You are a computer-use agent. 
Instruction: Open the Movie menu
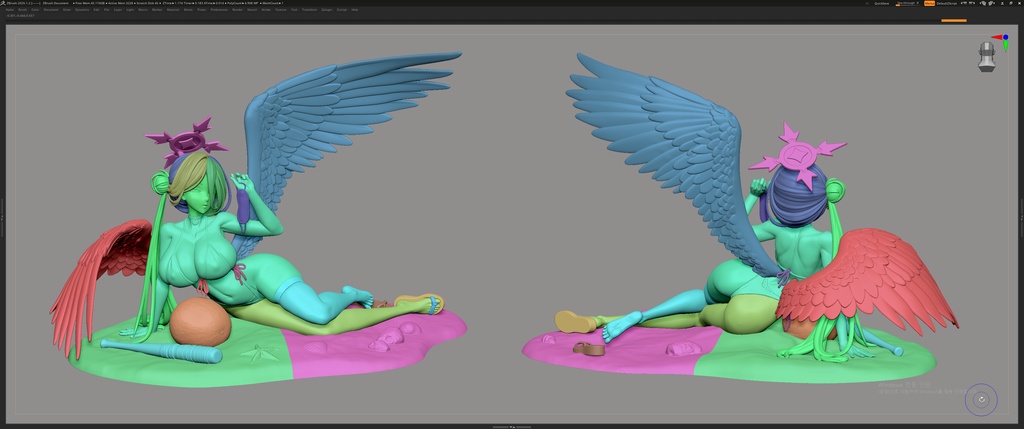coord(188,10)
